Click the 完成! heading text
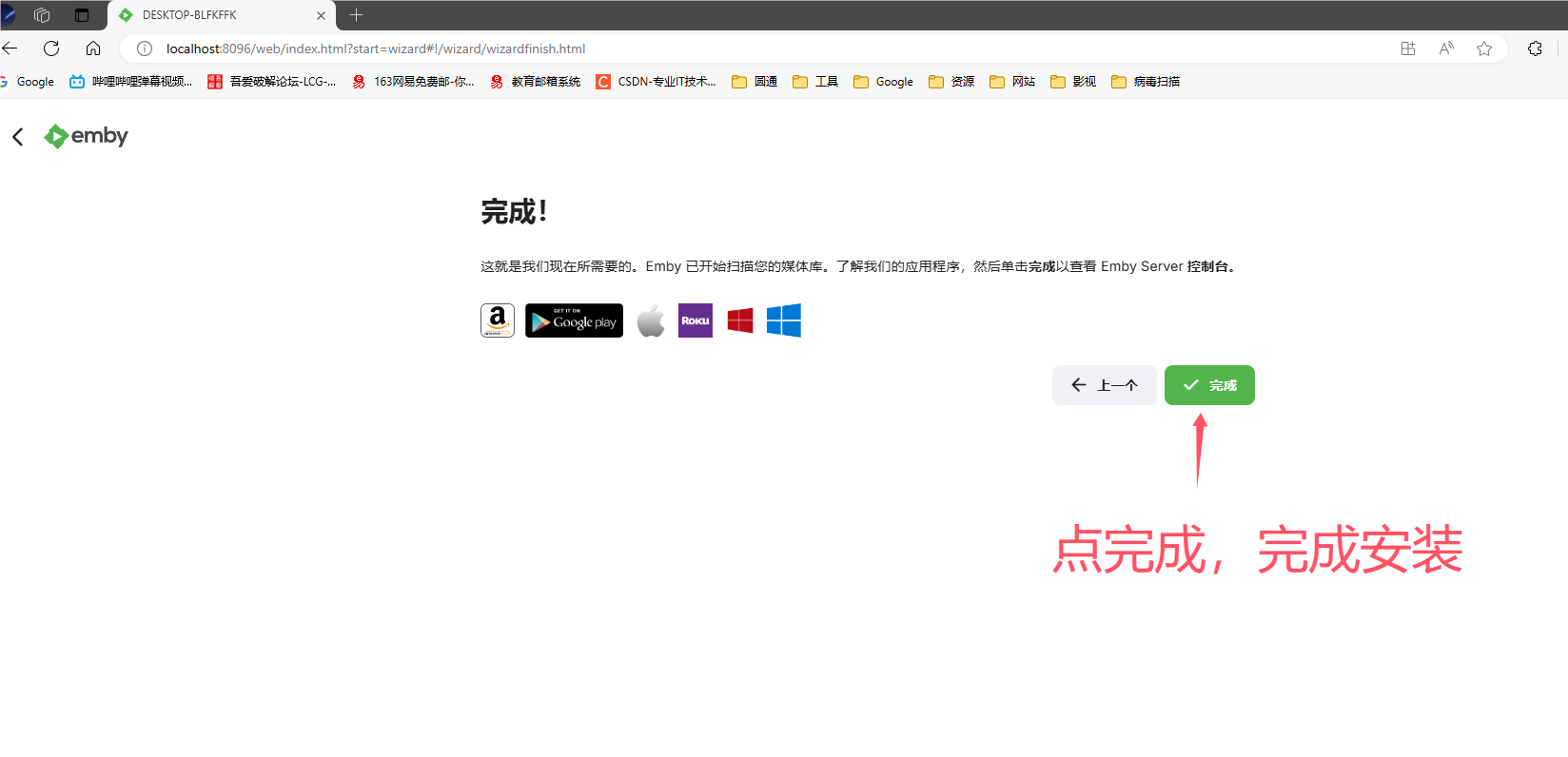Image resolution: width=1568 pixels, height=757 pixels. tap(514, 211)
